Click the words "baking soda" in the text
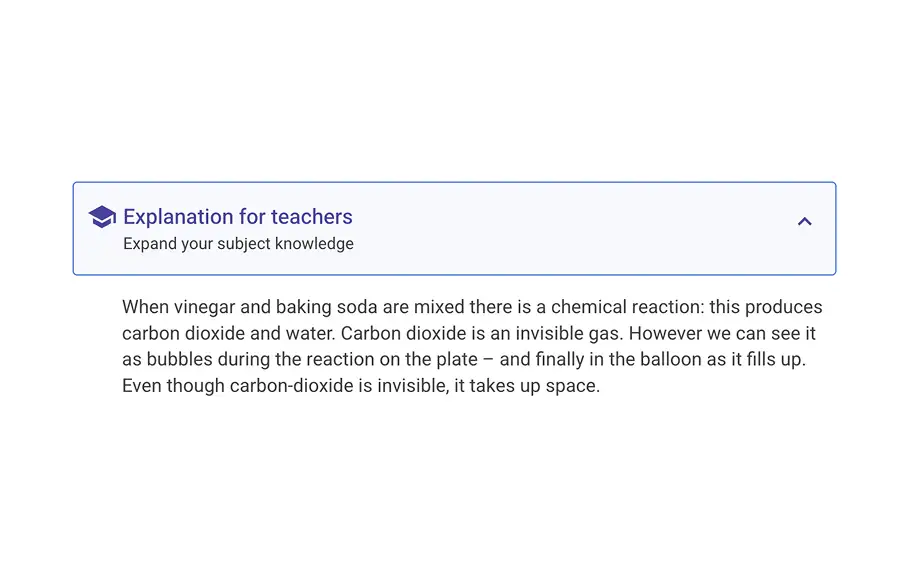Viewport: 923px width, 581px height. (328, 307)
